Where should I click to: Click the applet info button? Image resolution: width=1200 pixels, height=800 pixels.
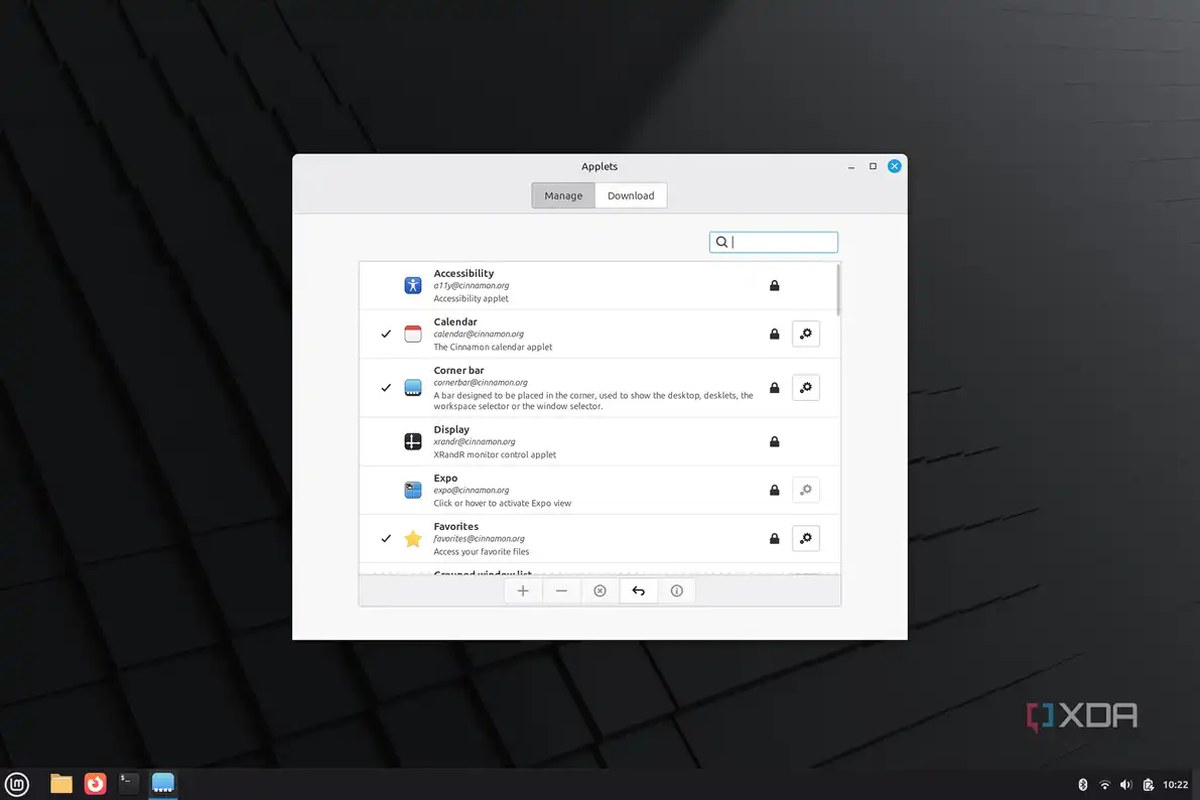coord(677,591)
